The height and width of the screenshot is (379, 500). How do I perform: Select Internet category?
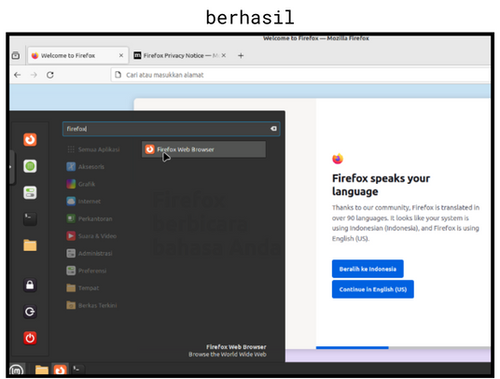(x=84, y=201)
